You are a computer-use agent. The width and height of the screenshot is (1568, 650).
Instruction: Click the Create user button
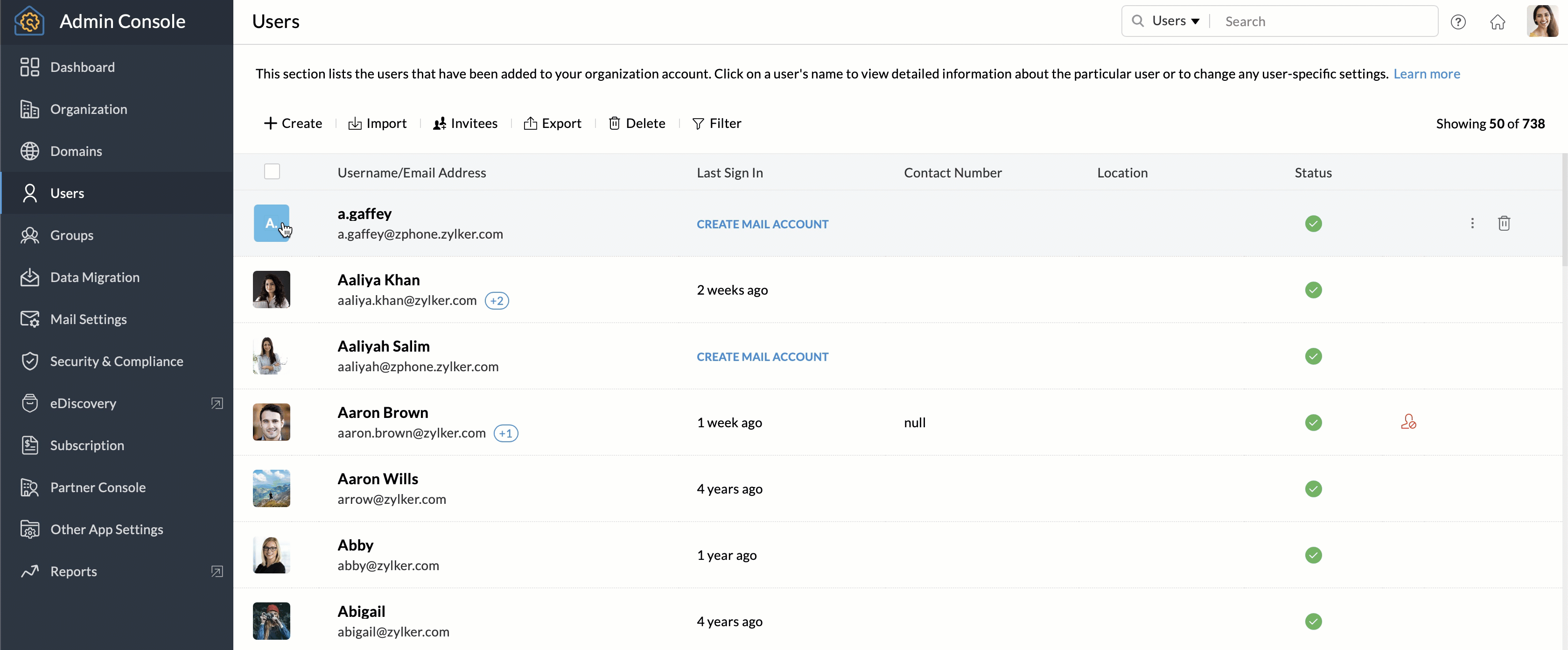[x=293, y=123]
